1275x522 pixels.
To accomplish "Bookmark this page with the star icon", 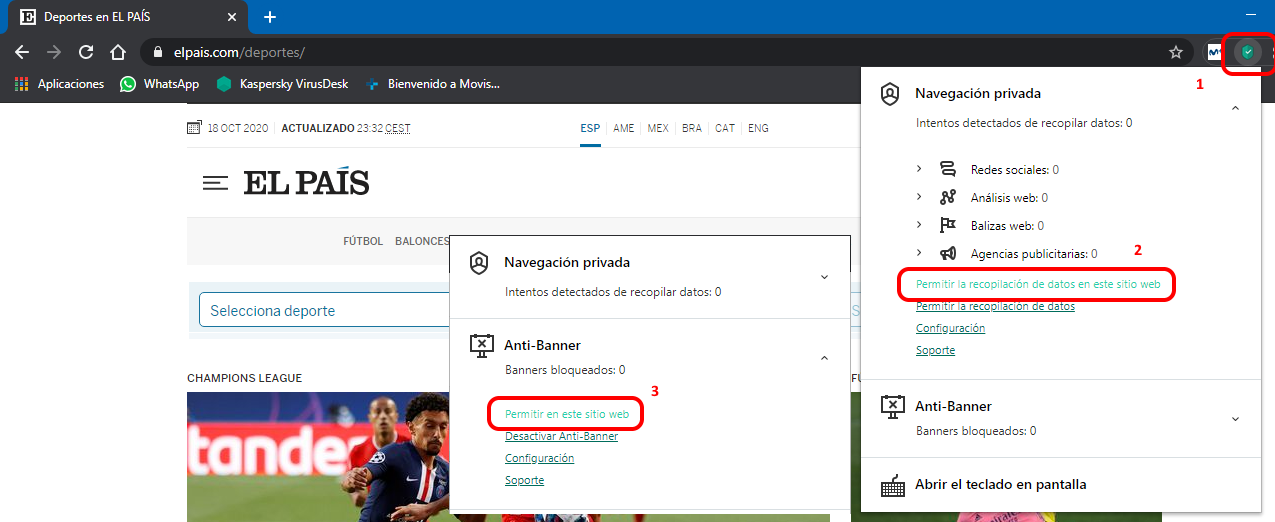I will pyautogui.click(x=1176, y=52).
